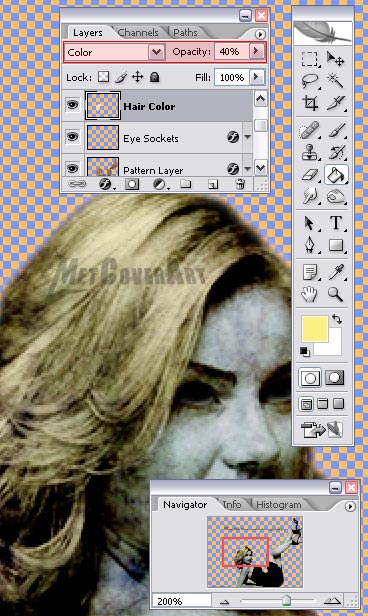Screen dimensions: 368x616
Task: Create new fill or adjustment layer
Action: [159, 184]
